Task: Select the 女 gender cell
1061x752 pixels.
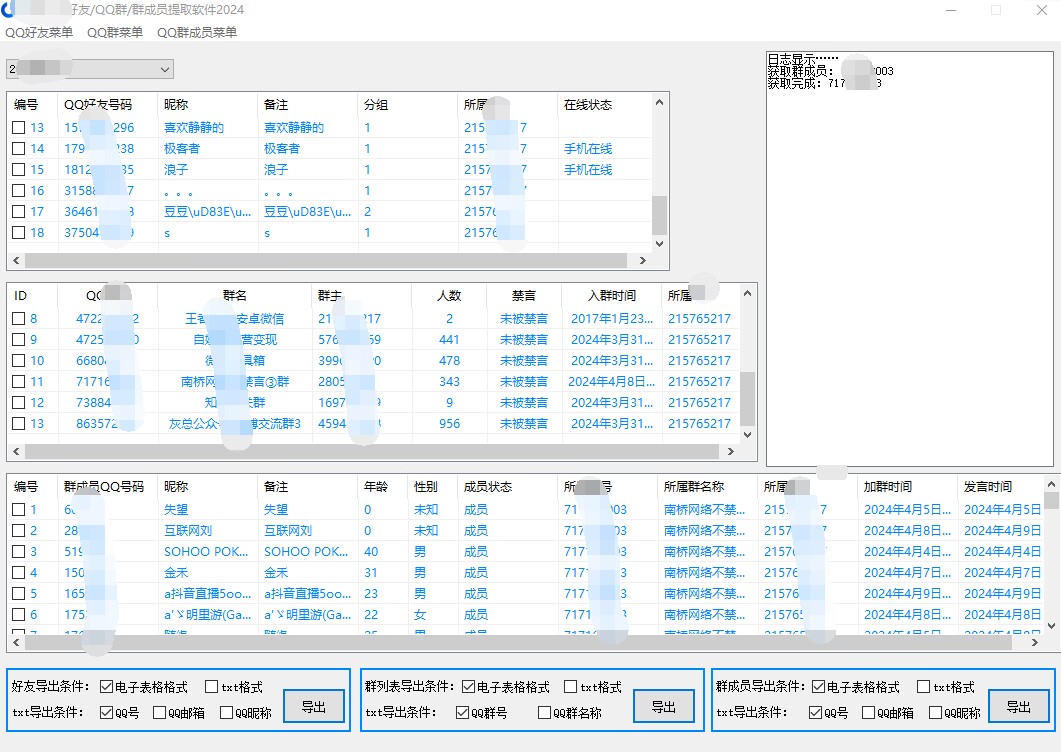Action: click(x=420, y=614)
